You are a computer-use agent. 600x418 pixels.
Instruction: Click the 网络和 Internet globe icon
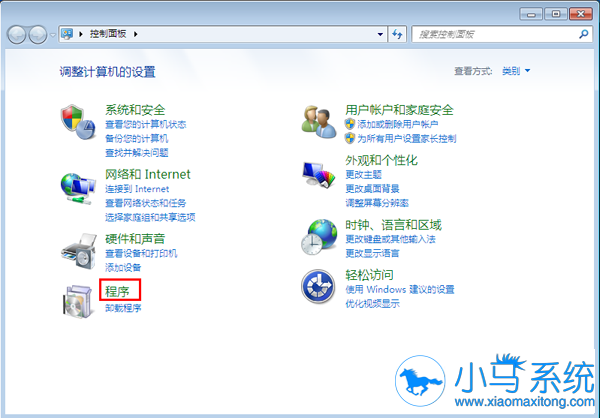pos(78,188)
